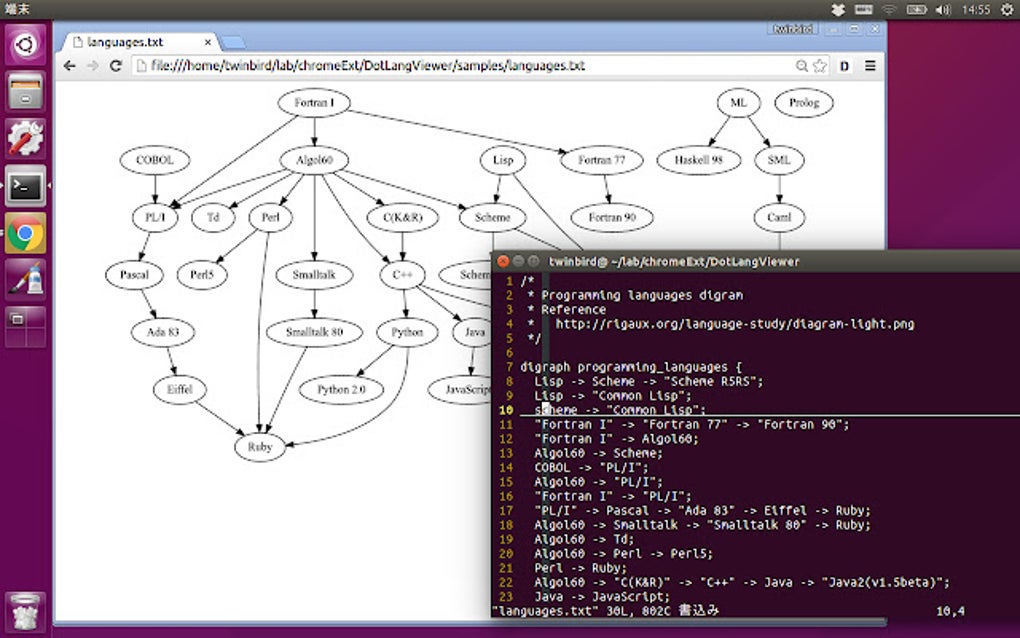The image size is (1020, 638).
Task: Click the Tcl node in the graph
Action: (213, 217)
